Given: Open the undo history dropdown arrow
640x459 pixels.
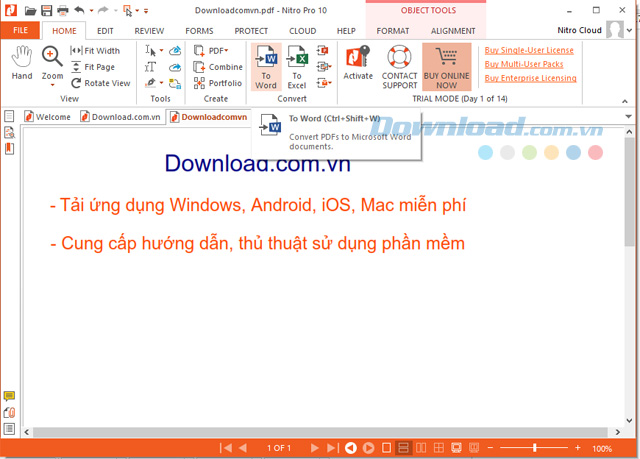Looking at the screenshot, I should (91, 11).
